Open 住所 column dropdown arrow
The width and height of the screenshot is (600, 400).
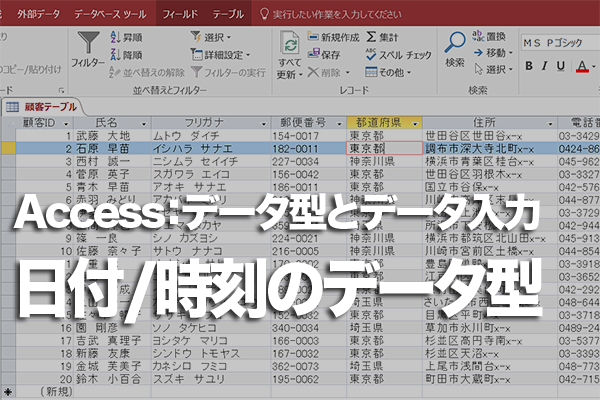tap(550, 124)
